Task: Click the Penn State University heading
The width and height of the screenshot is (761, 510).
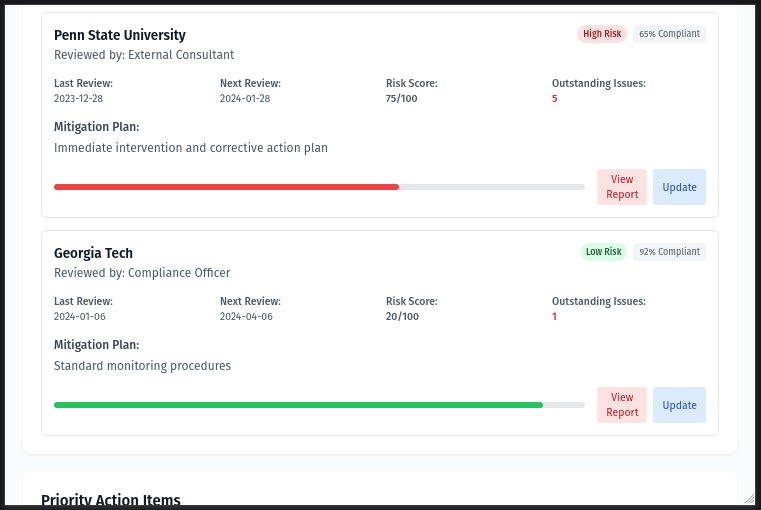Action: (x=120, y=35)
